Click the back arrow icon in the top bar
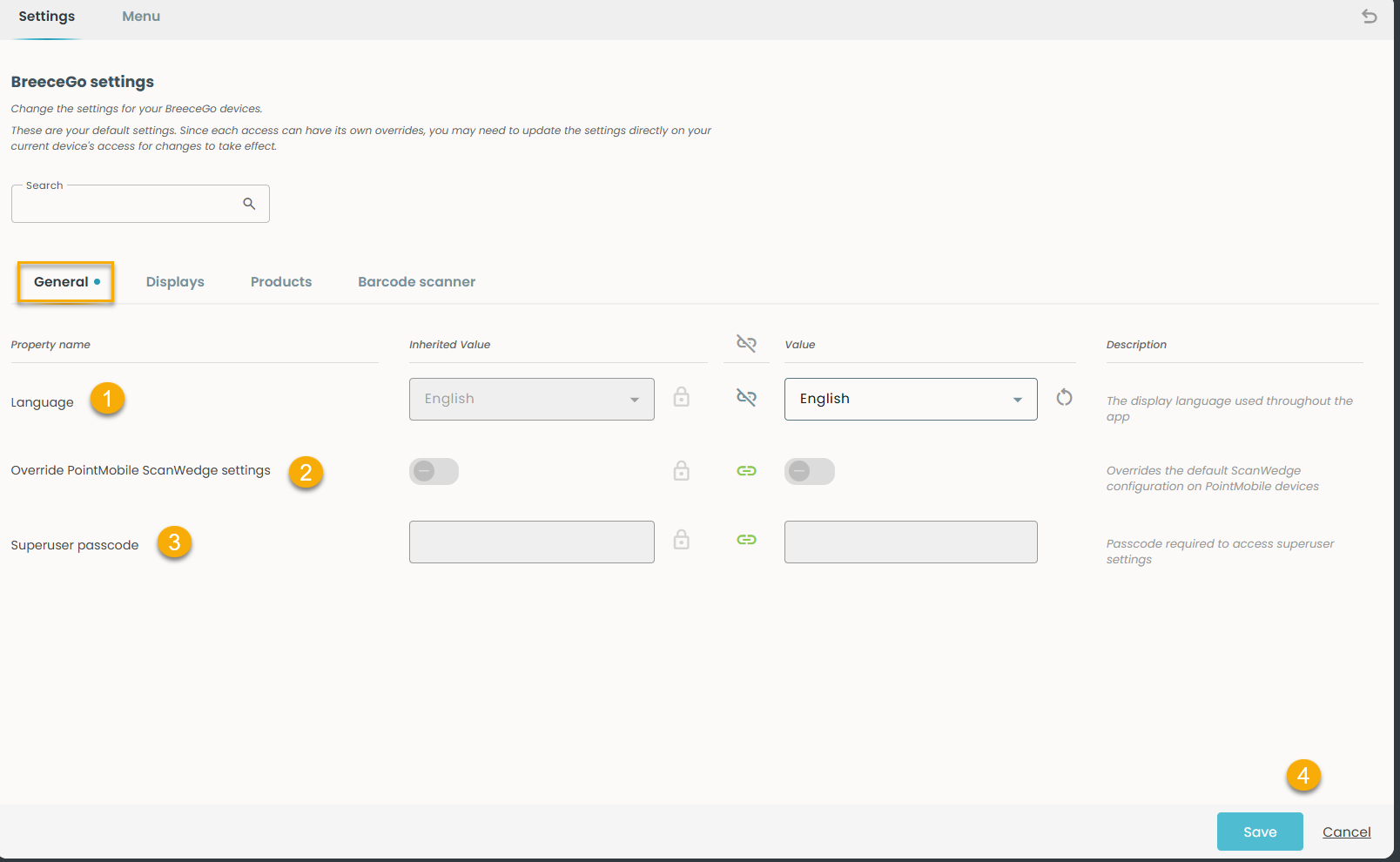The height and width of the screenshot is (862, 1400). (x=1370, y=17)
